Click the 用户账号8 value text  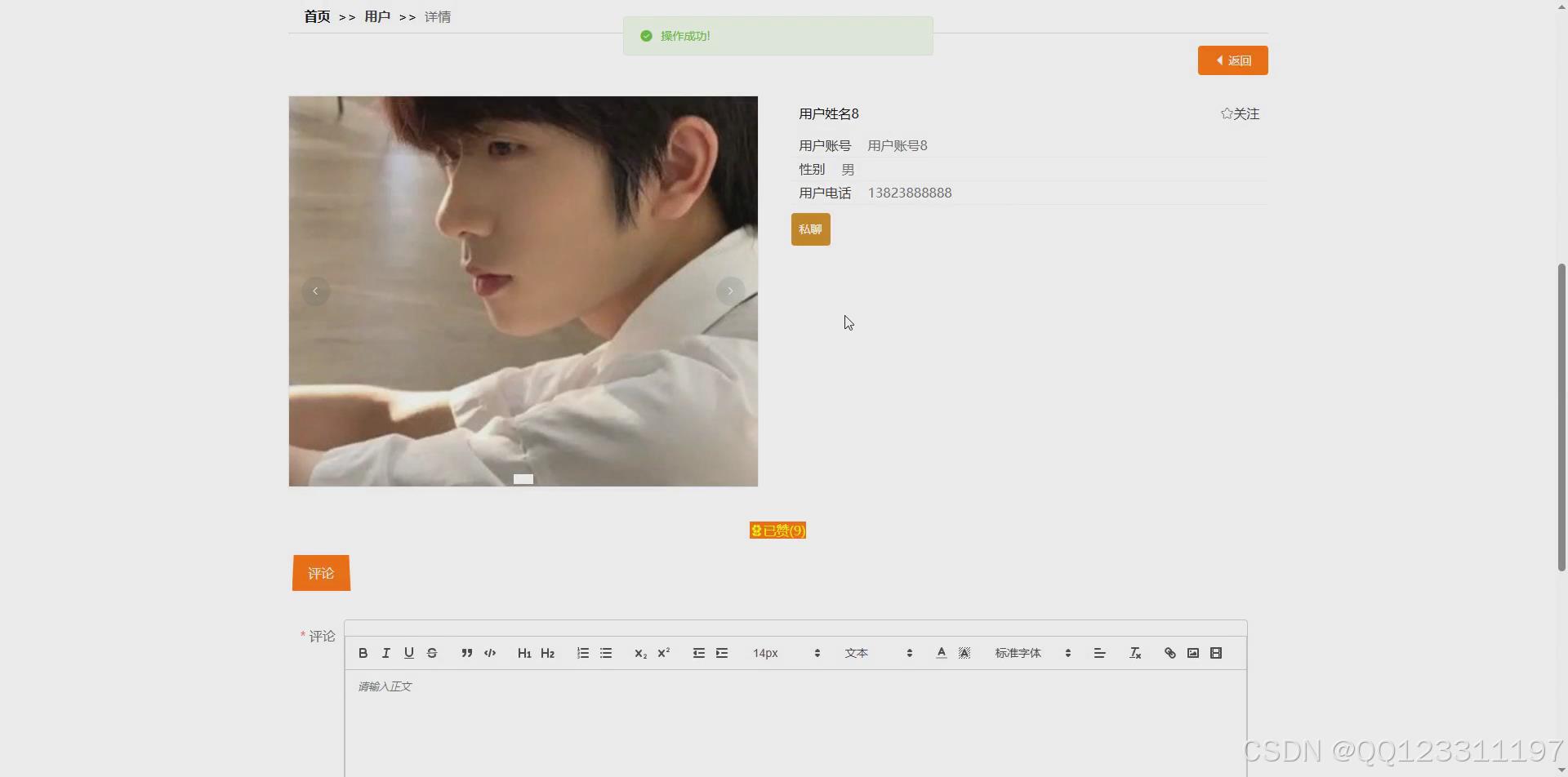[x=898, y=146]
